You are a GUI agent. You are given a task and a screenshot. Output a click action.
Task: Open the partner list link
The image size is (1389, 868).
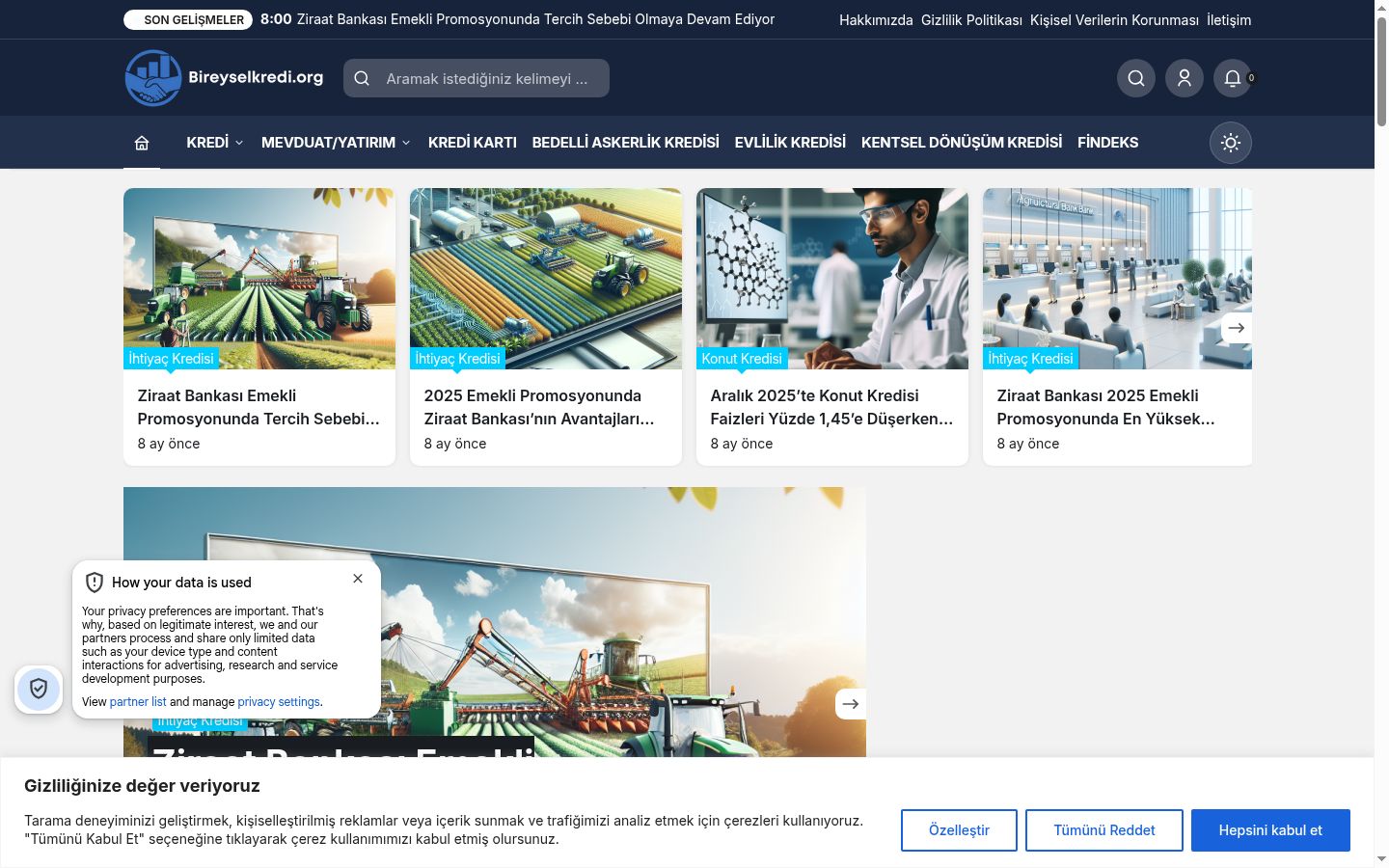pos(138,702)
